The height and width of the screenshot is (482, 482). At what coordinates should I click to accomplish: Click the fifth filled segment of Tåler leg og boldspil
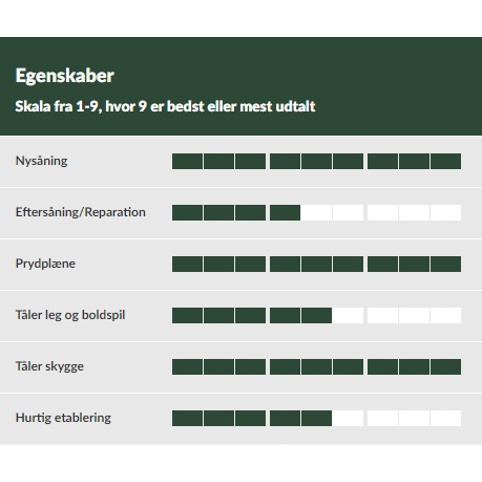click(316, 315)
